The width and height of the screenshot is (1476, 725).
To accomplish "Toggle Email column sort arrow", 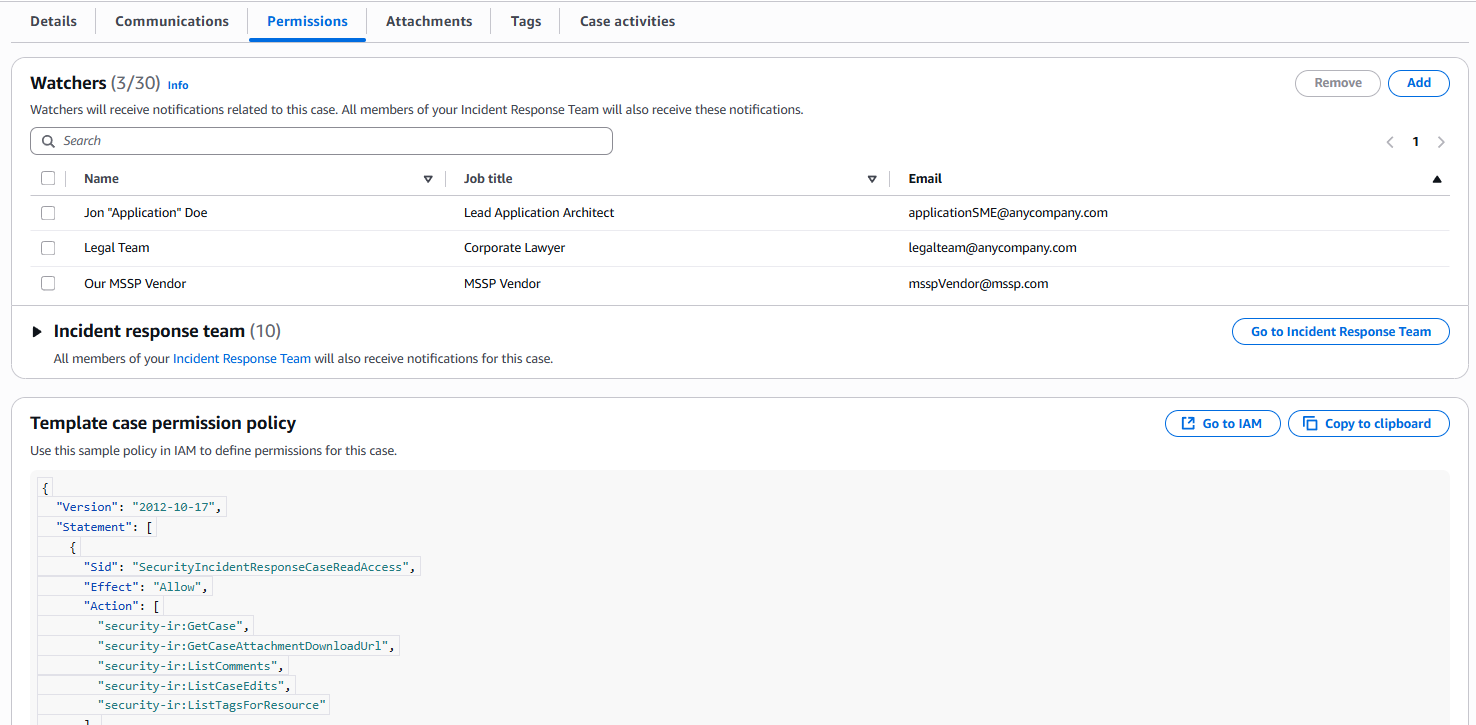I will [x=1437, y=179].
